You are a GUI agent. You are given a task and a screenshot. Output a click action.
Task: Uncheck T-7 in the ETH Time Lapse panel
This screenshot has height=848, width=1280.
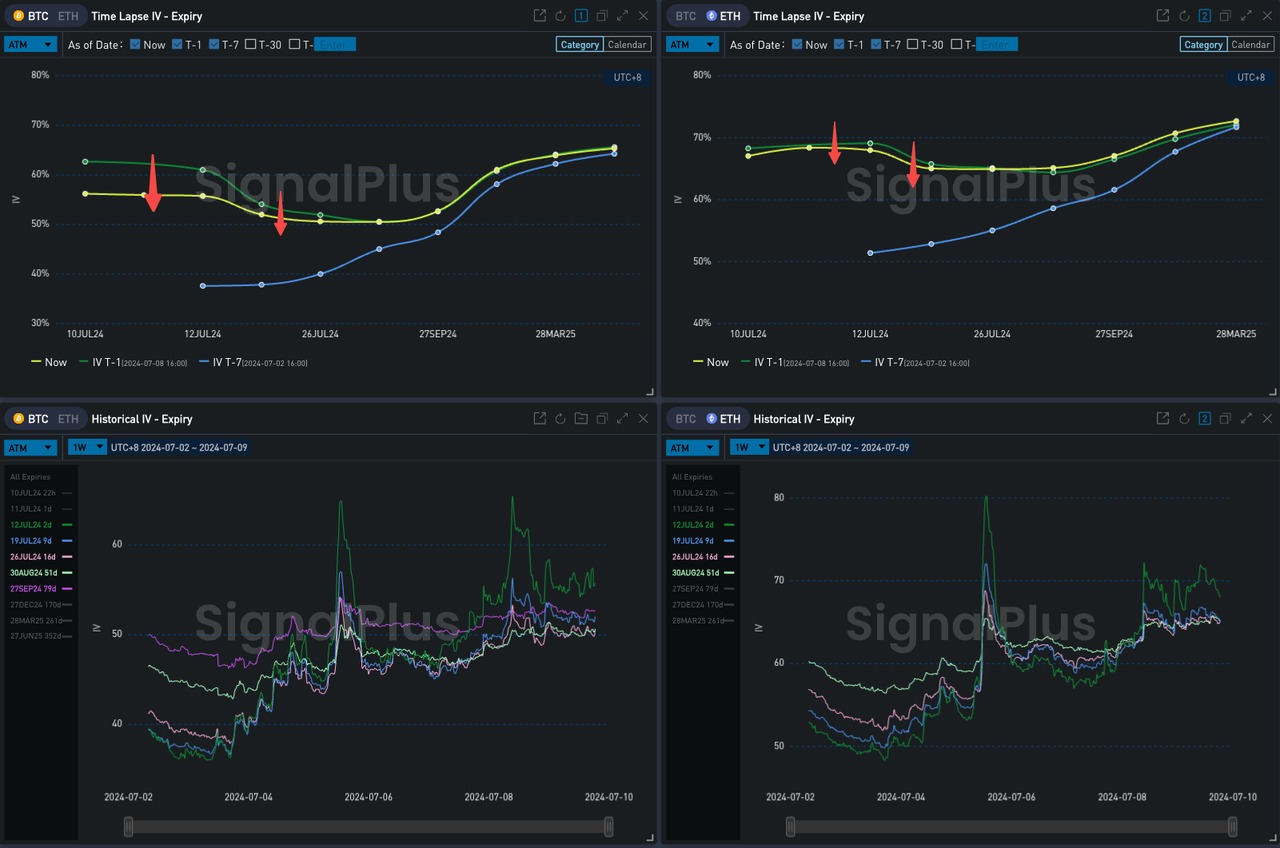[x=876, y=45]
